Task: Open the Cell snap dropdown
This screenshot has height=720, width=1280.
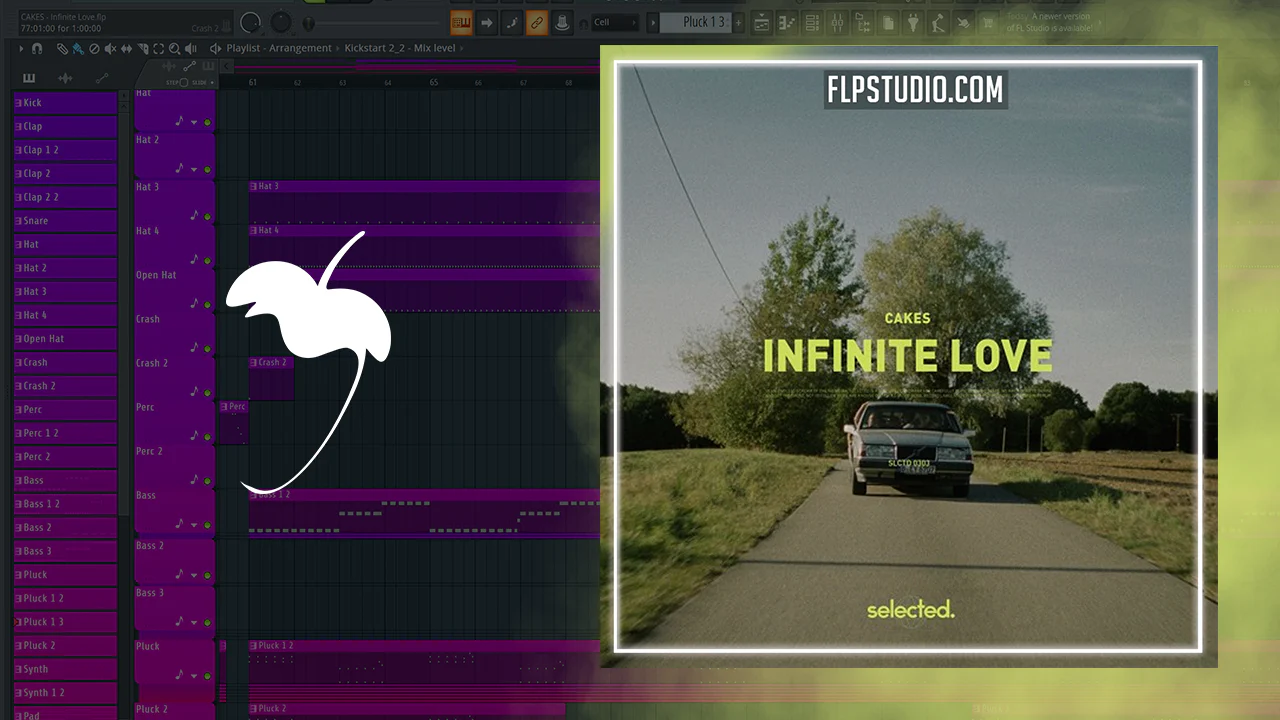Action: point(614,22)
